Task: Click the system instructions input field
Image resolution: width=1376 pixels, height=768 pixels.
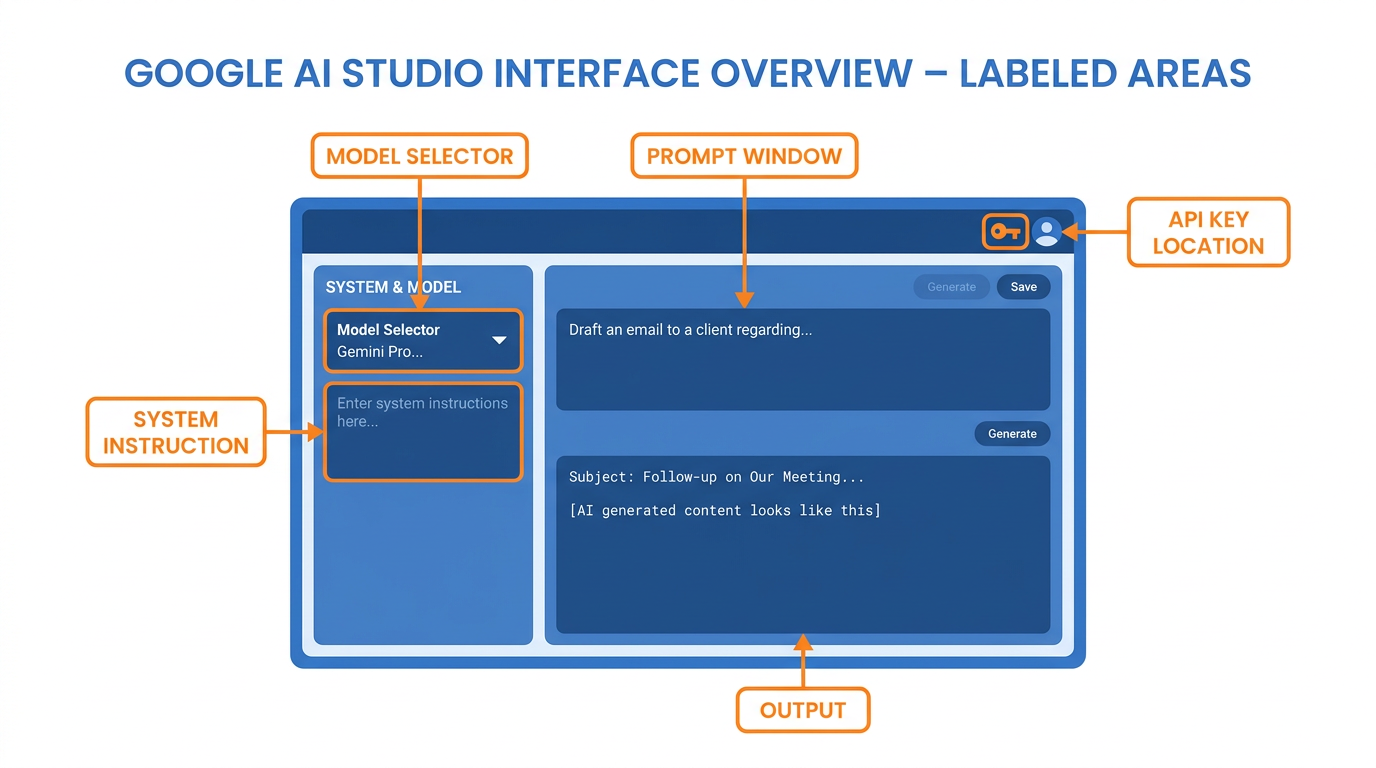Action: (423, 432)
